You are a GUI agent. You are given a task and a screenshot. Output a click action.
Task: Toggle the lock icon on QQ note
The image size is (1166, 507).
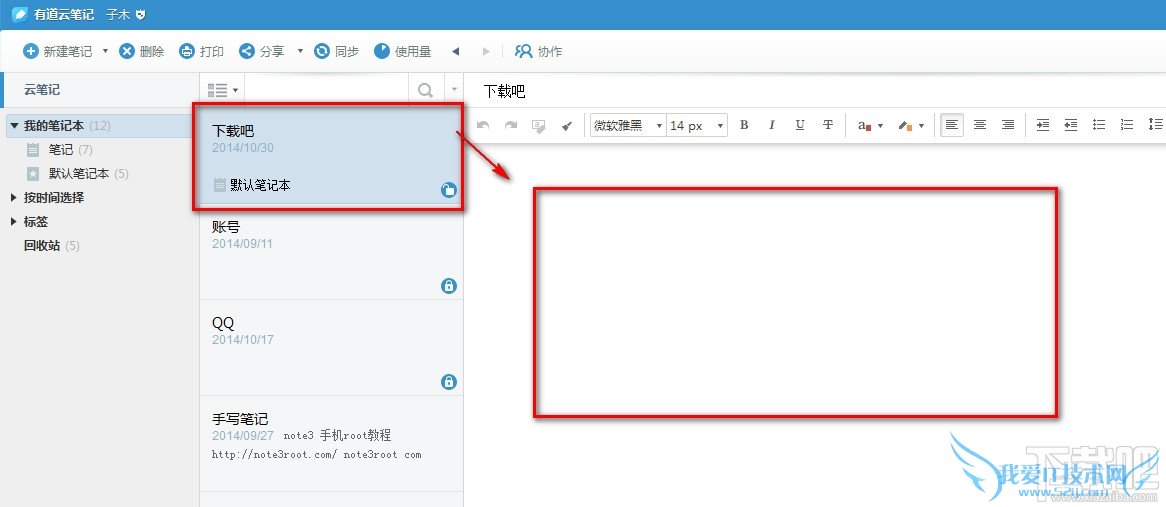pos(448,381)
